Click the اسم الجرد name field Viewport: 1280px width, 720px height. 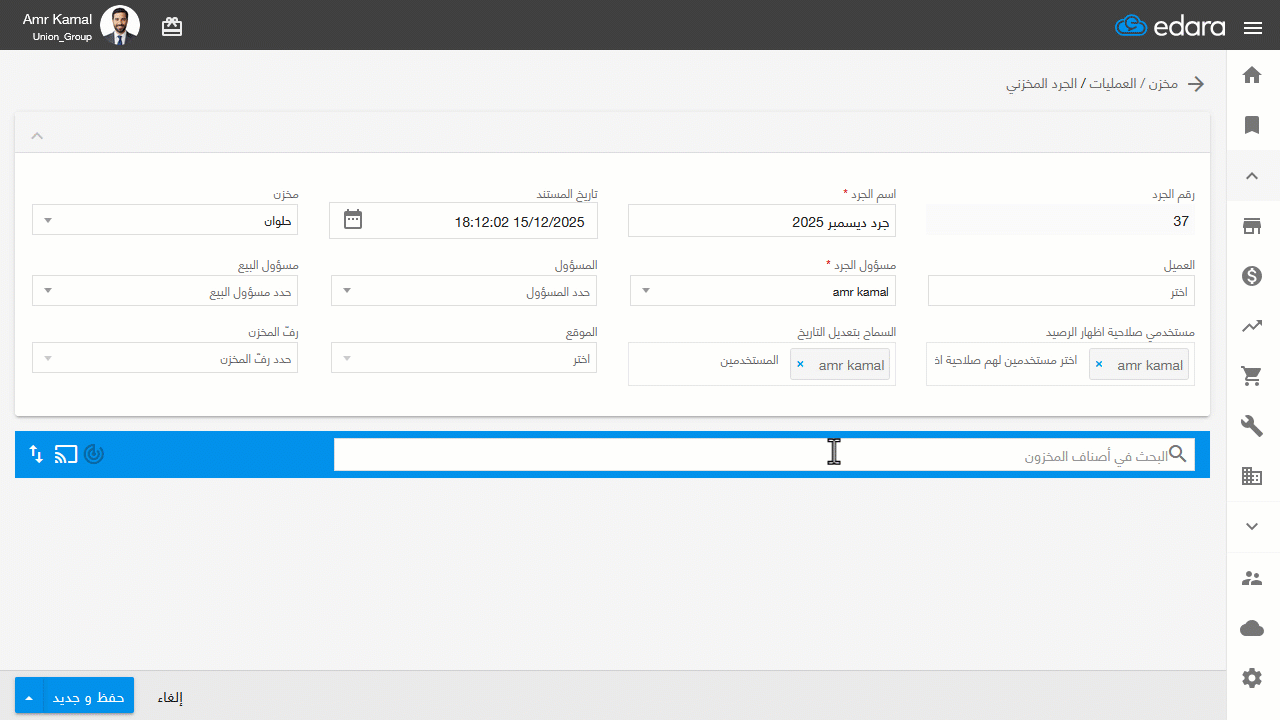pos(762,221)
